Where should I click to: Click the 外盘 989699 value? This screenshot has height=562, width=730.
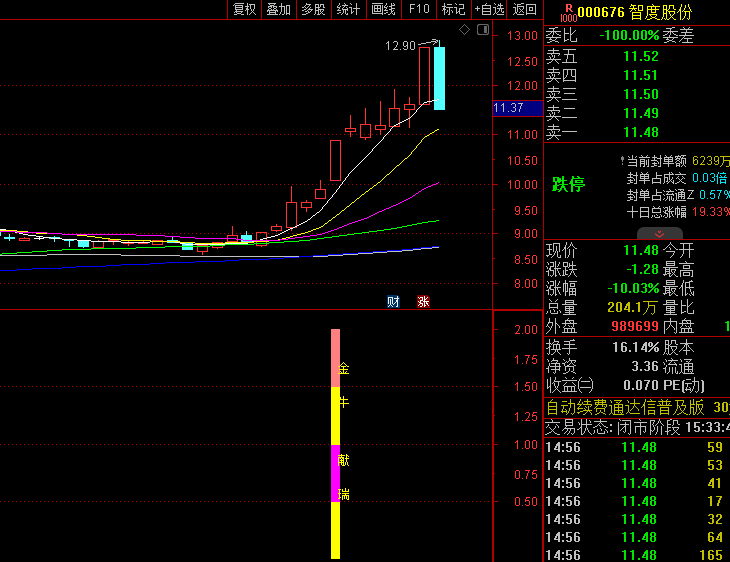click(635, 326)
